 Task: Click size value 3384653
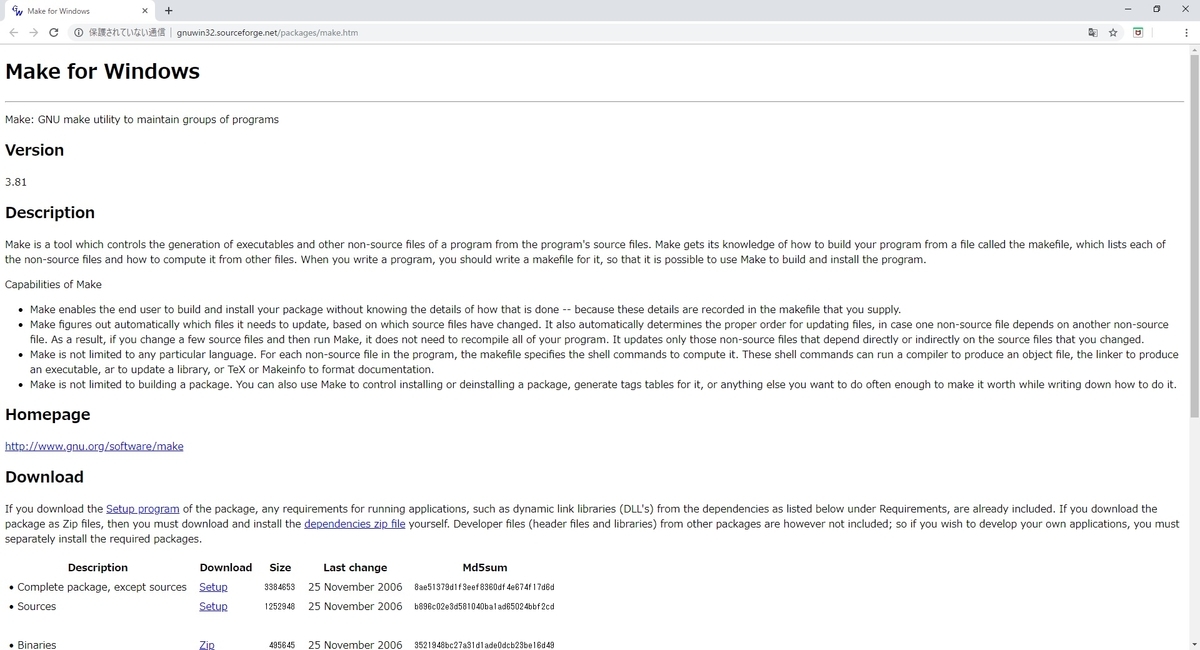click(280, 587)
